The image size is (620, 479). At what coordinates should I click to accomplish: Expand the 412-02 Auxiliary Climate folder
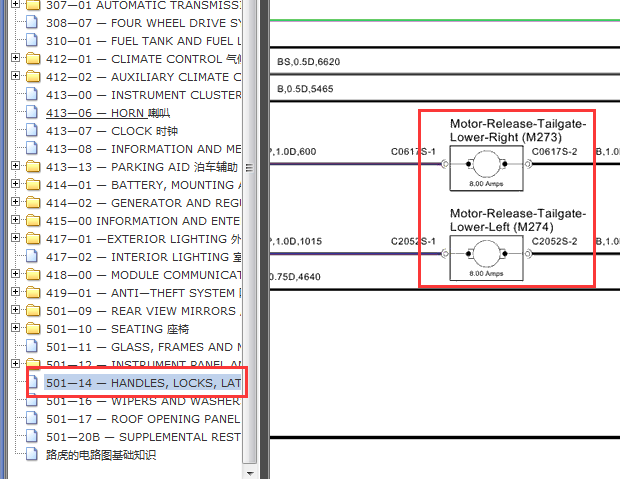click(x=15, y=76)
